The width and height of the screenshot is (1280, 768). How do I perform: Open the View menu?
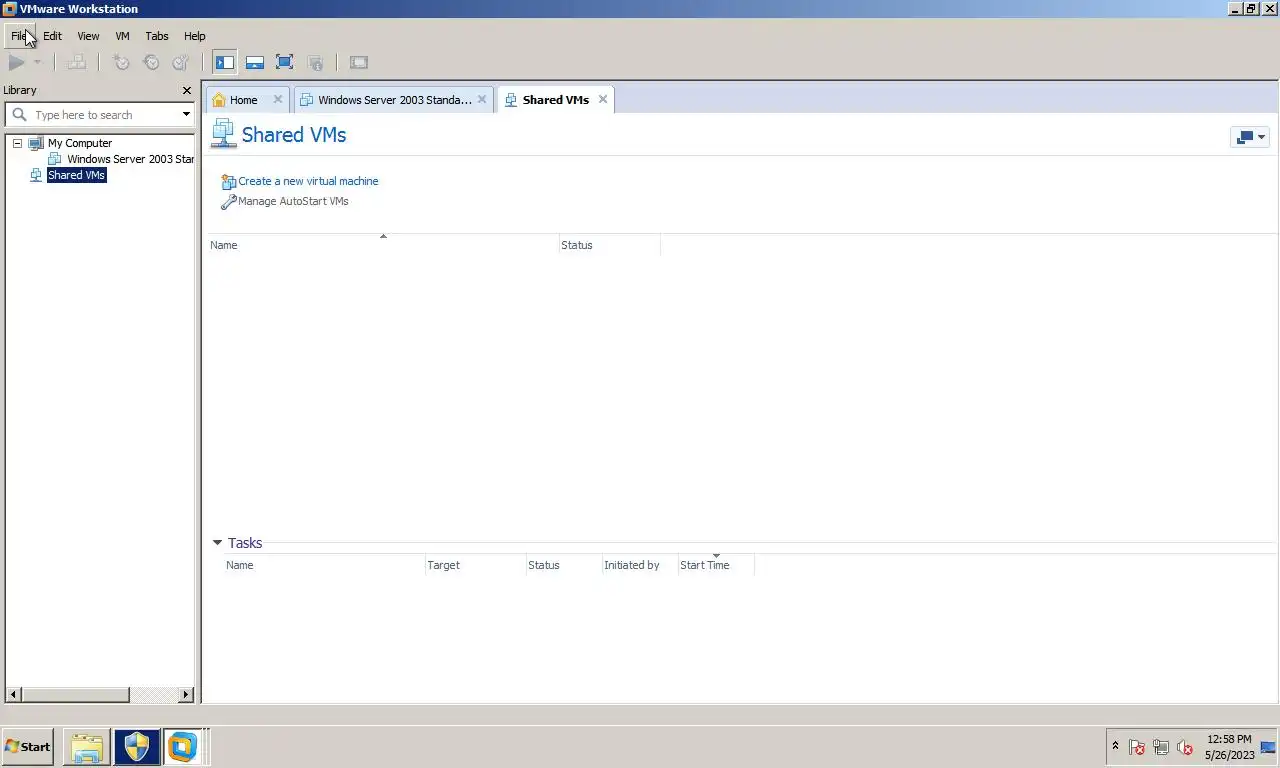tap(88, 36)
